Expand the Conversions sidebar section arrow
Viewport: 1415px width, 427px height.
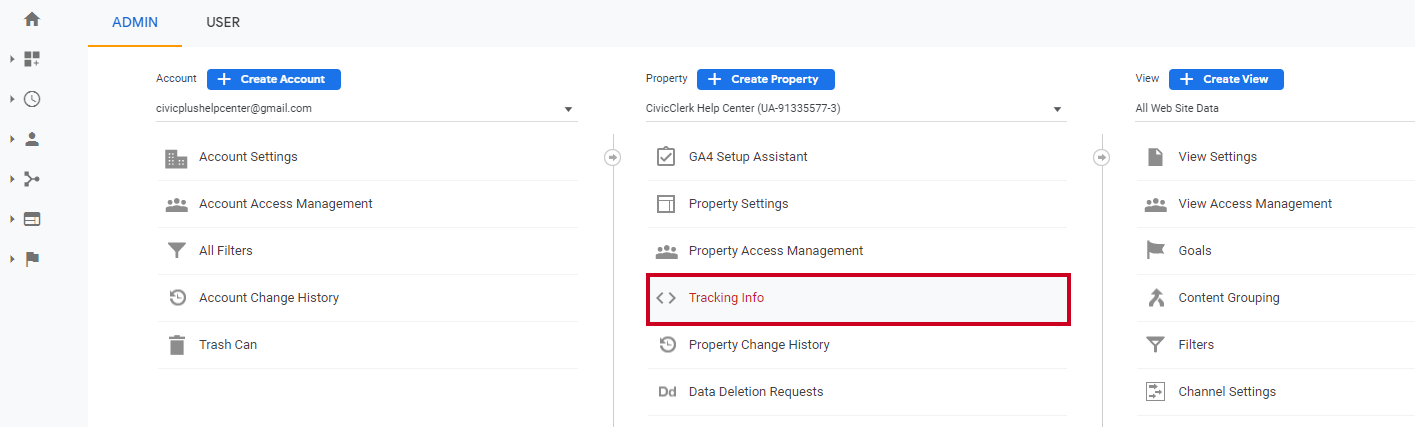[12, 259]
